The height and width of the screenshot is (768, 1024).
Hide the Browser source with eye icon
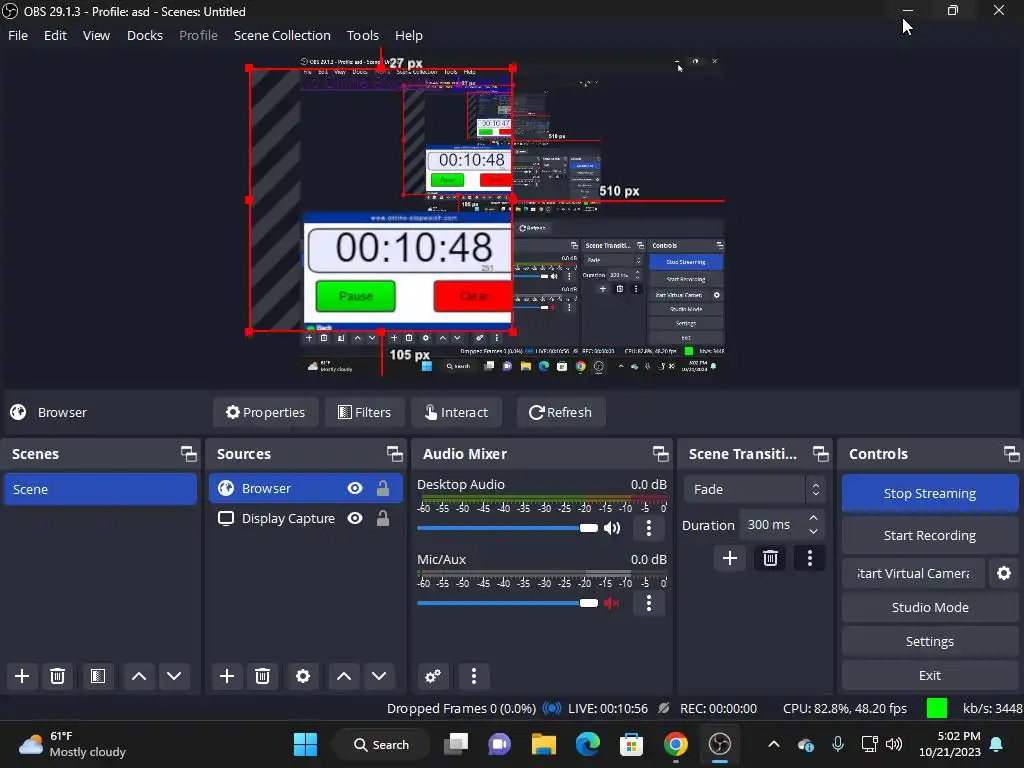pyautogui.click(x=355, y=488)
